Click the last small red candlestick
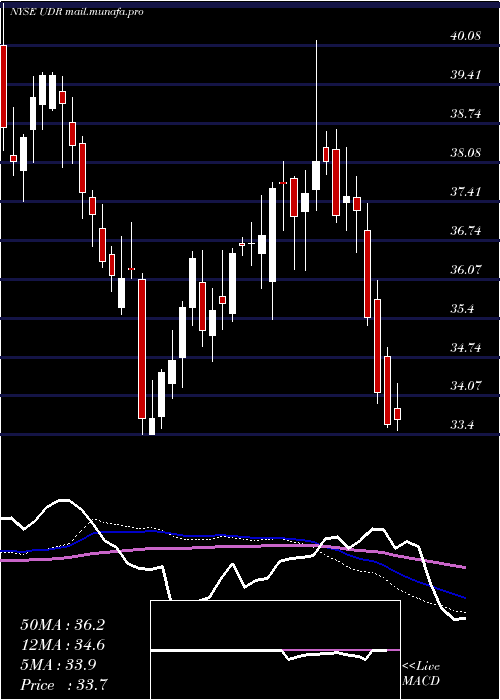500x700 pixels. tap(397, 414)
